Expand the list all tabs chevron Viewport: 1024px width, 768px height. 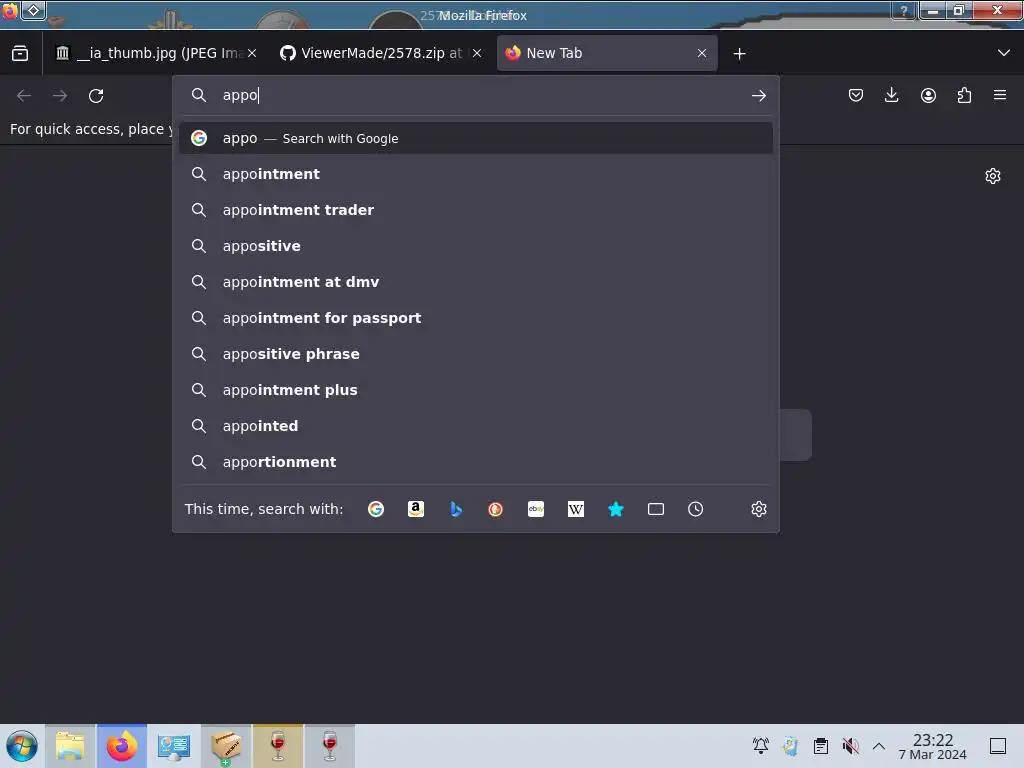(x=1004, y=53)
